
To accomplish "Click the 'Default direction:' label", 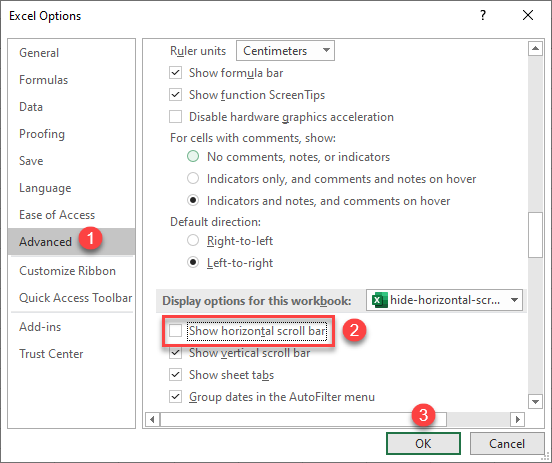I will click(215, 222).
